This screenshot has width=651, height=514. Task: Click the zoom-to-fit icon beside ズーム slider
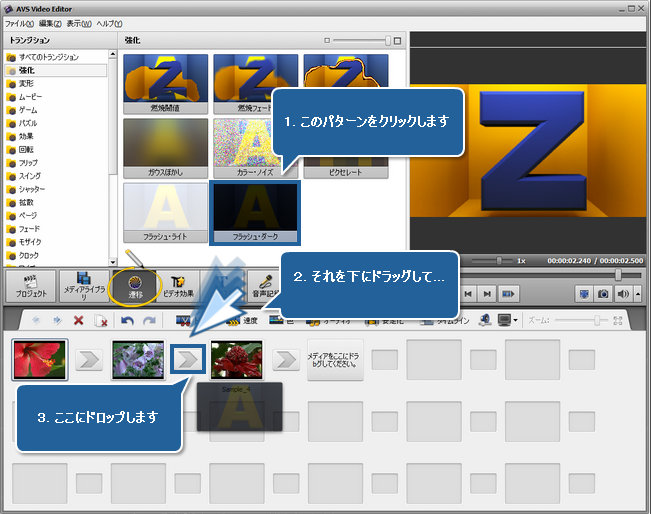click(618, 321)
